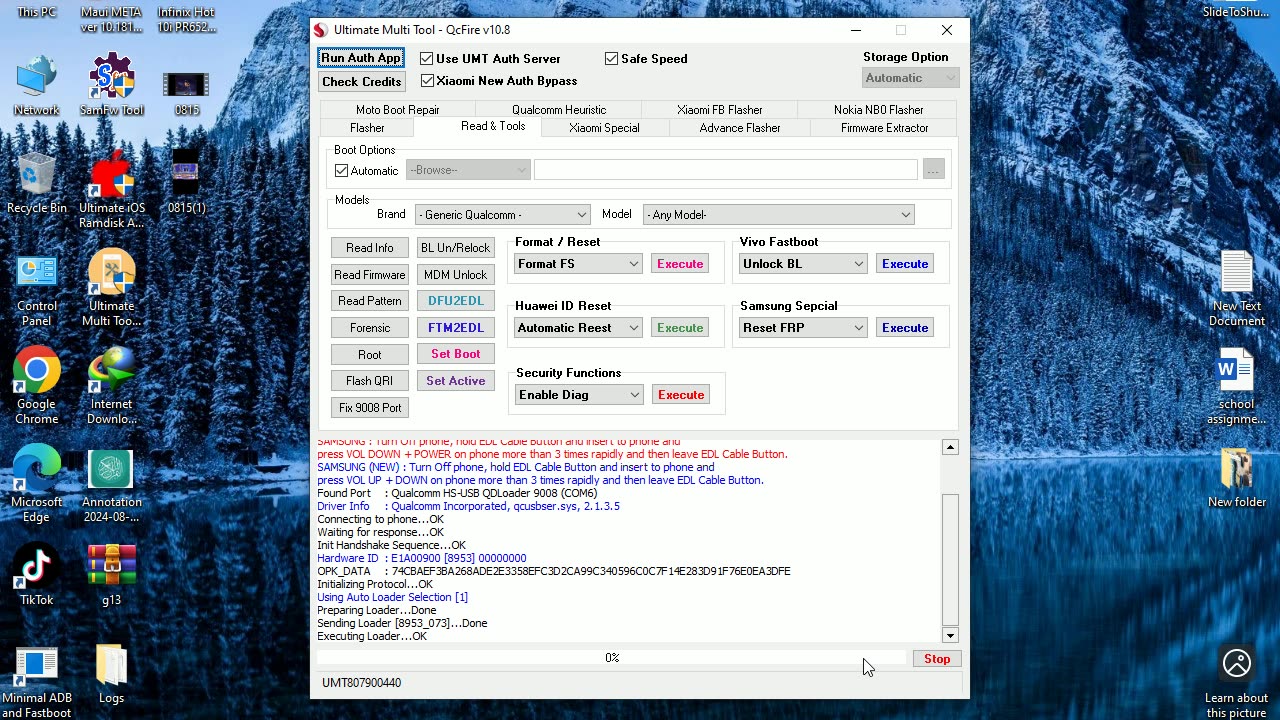Launch Microsoft Edge desktop icon

[x=36, y=484]
